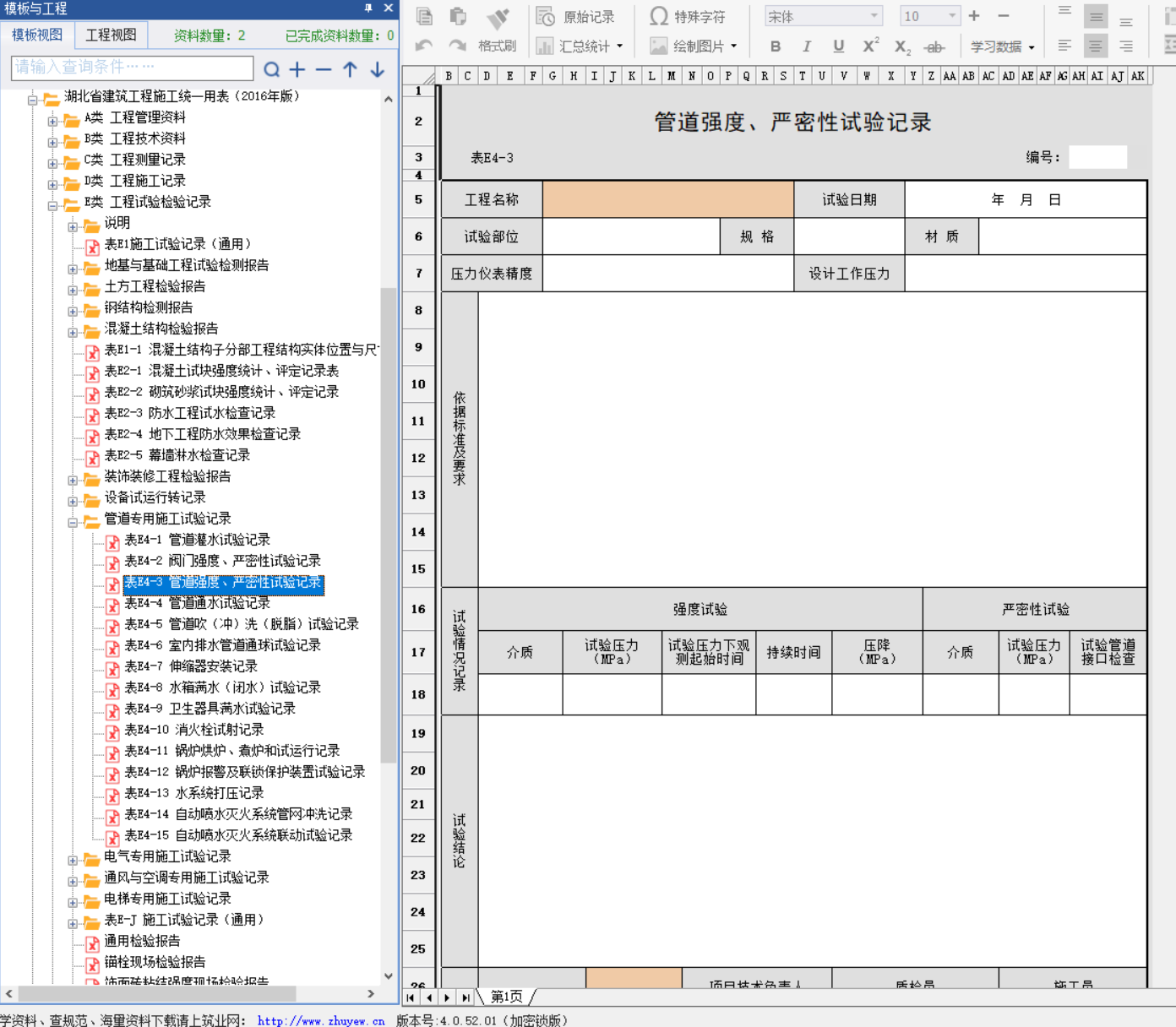Screen dimensions: 1176x1027
Task: Click the copy icon in toolbar
Action: pos(425,16)
